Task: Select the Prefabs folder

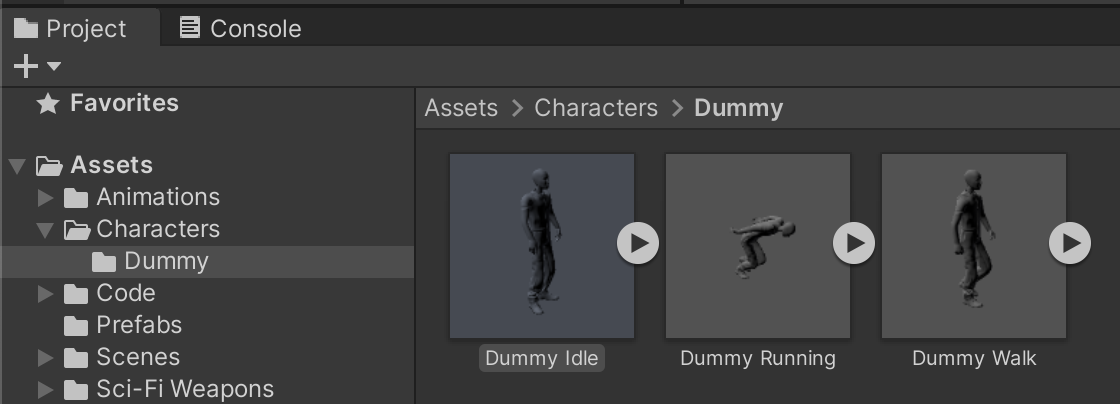Action: click(138, 326)
